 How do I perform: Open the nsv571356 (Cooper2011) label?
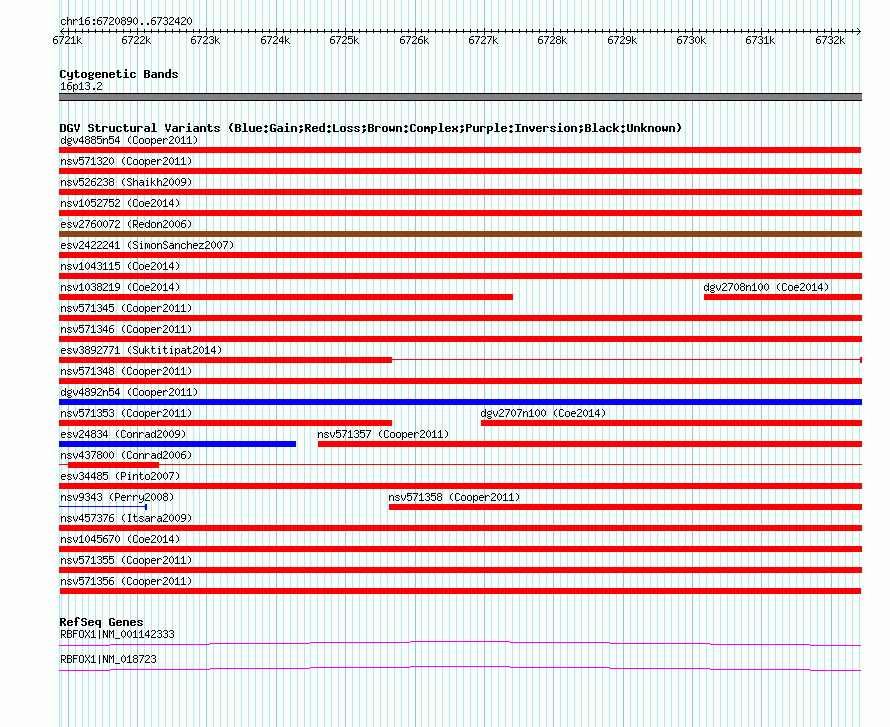[126, 581]
